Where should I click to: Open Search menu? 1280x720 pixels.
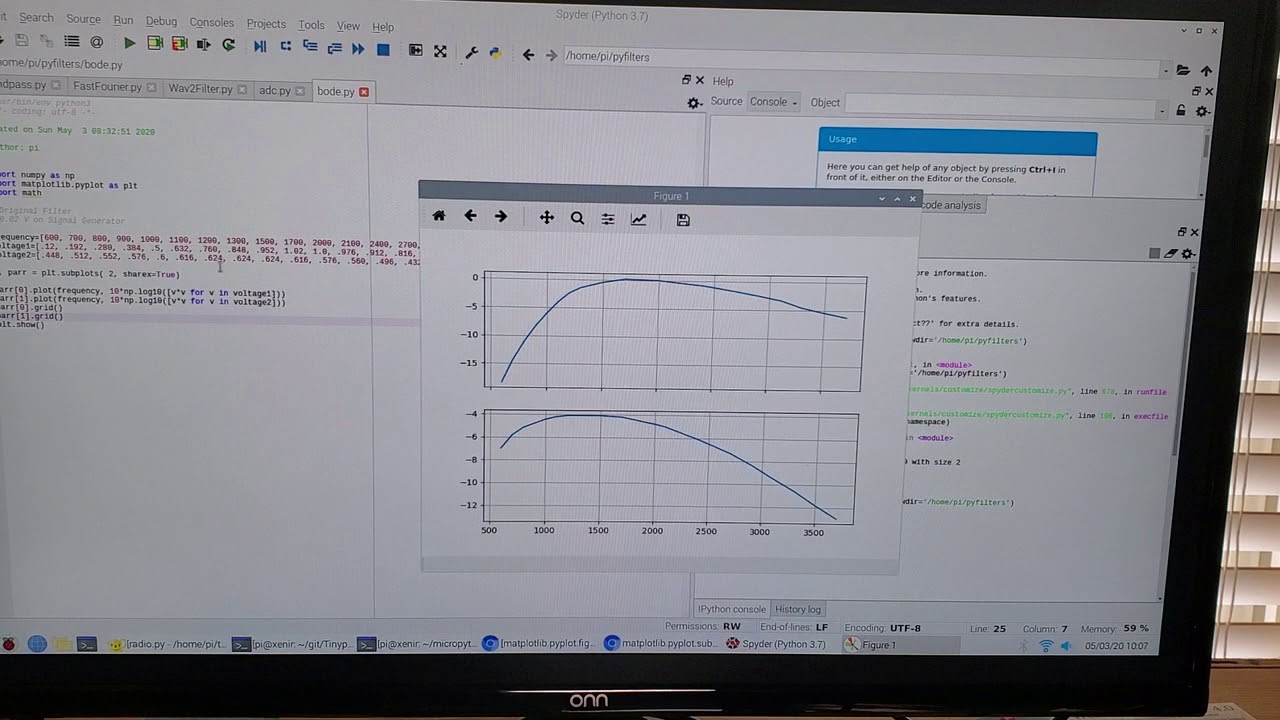(37, 18)
